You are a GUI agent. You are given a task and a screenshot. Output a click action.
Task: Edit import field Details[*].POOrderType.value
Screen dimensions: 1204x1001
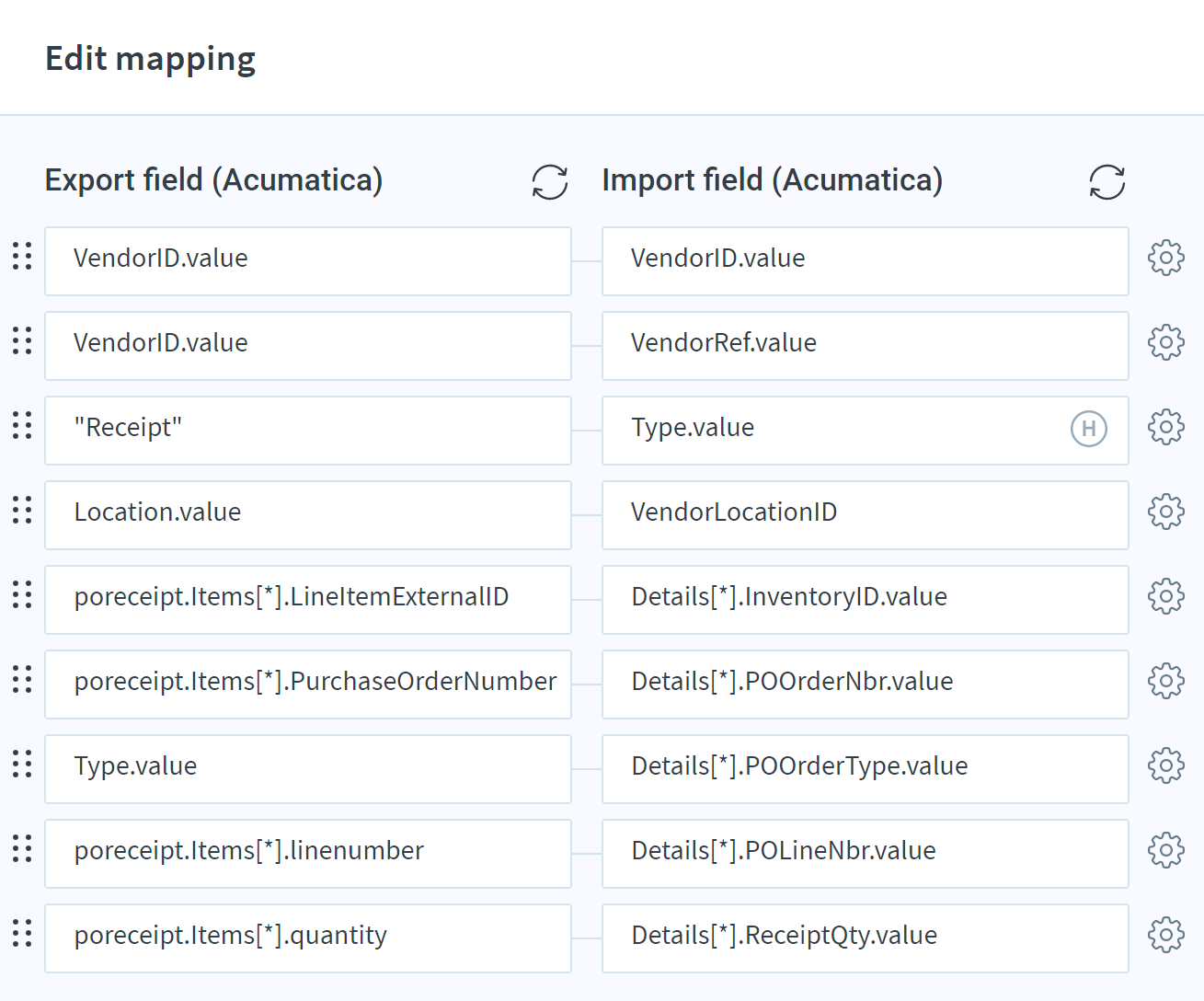(866, 769)
